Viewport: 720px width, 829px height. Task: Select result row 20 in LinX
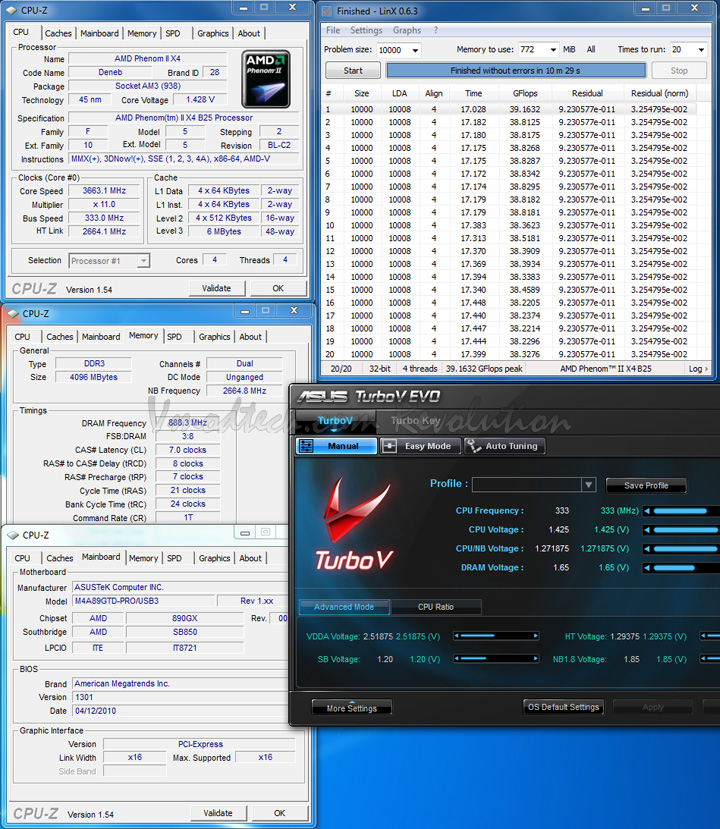pos(509,354)
